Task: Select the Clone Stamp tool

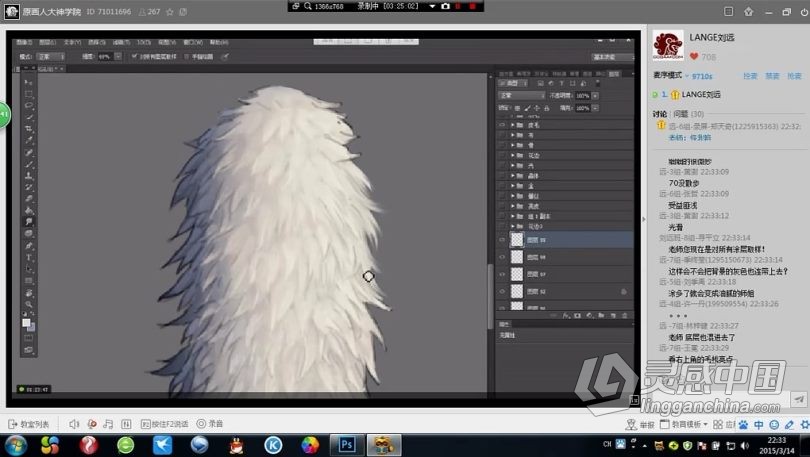Action: tap(28, 176)
